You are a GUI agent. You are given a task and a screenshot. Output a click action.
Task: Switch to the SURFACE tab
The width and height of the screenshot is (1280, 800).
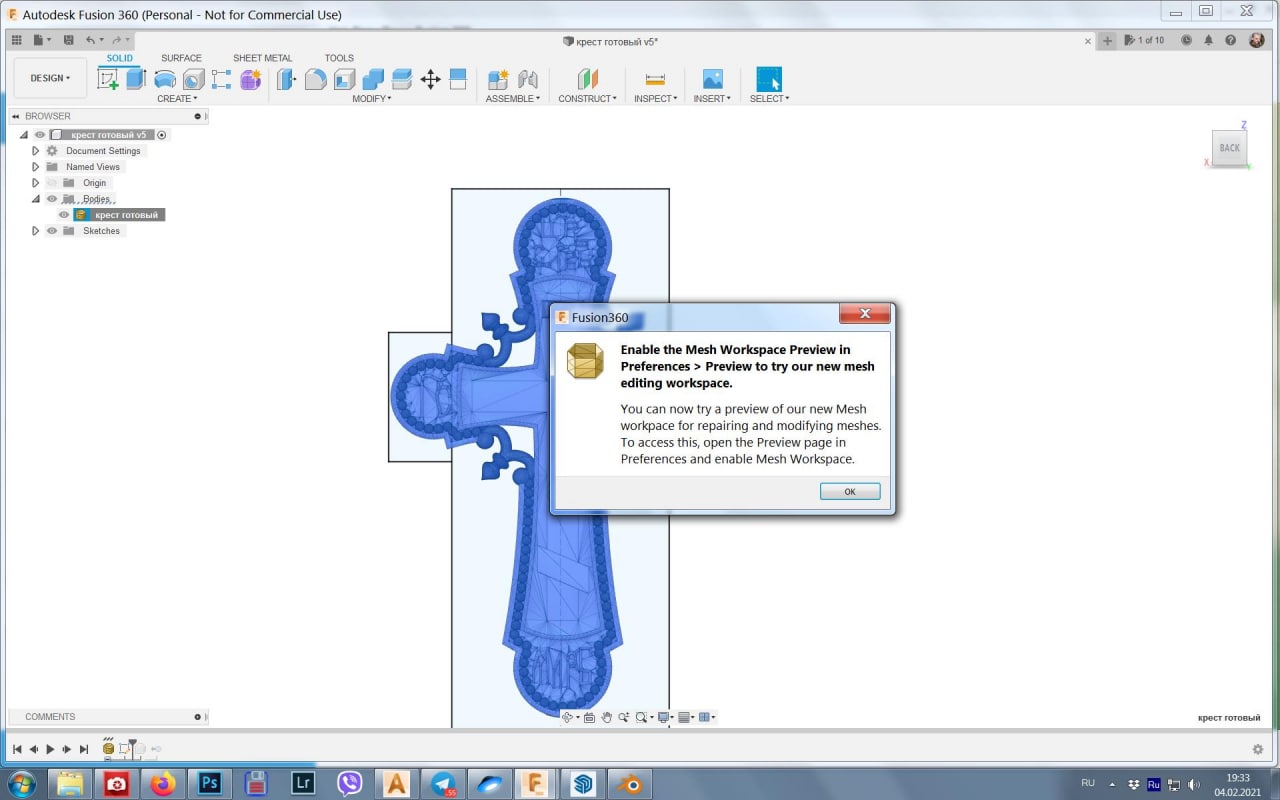pyautogui.click(x=181, y=58)
